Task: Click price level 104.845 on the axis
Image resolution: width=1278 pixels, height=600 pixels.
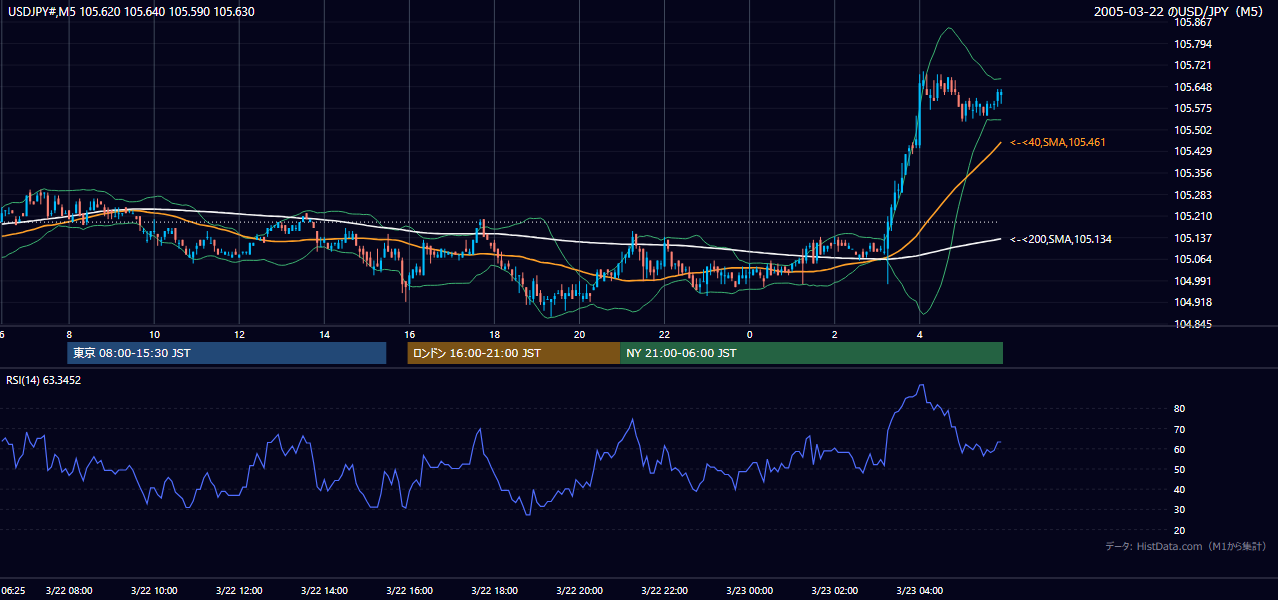Action: [x=1191, y=324]
